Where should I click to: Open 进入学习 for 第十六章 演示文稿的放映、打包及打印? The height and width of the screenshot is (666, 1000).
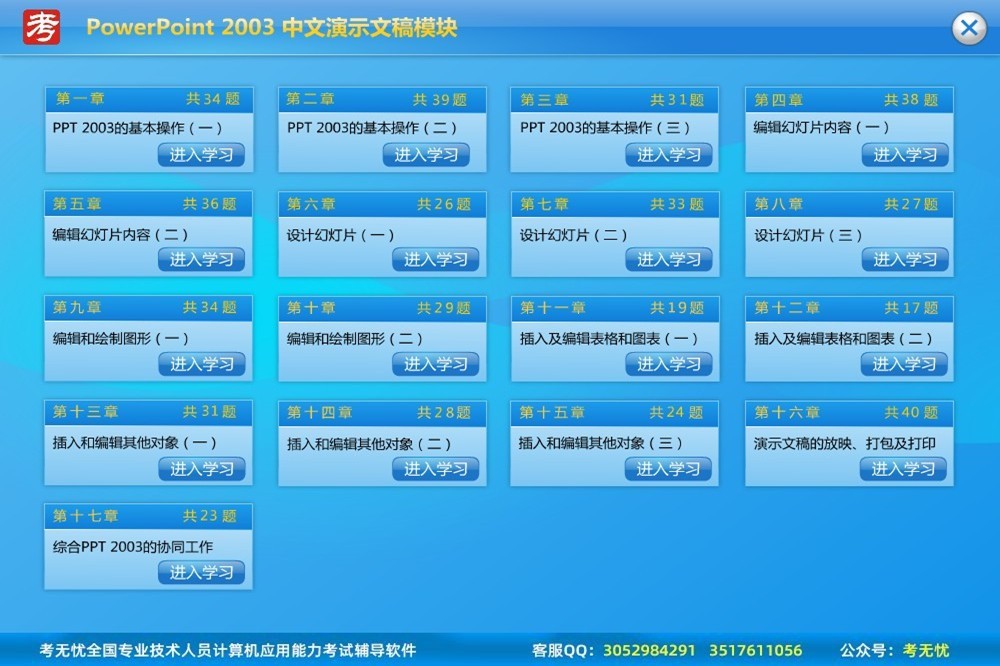[x=904, y=469]
